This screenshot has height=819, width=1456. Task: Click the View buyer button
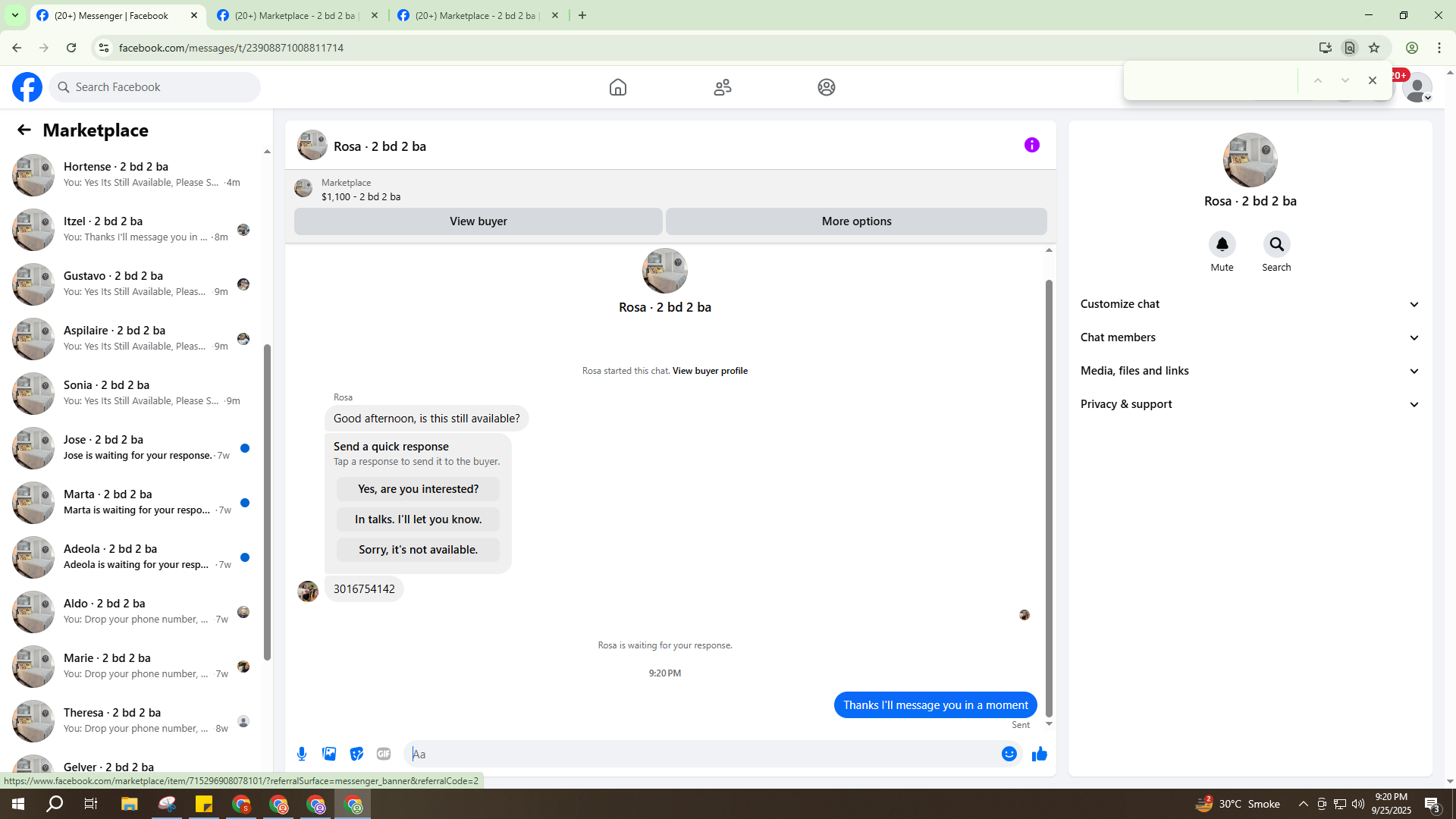[478, 221]
